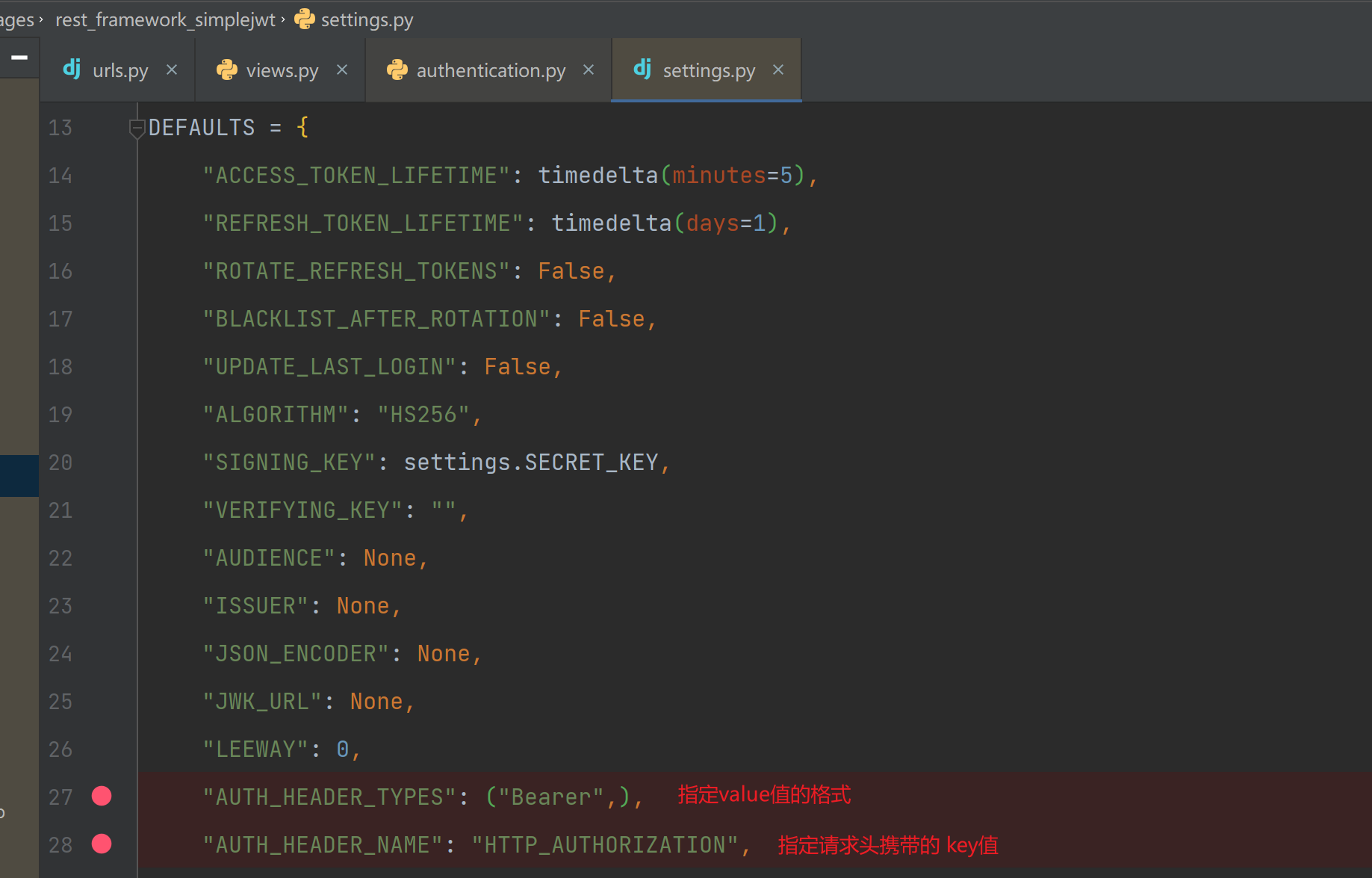
Task: Click the DEFAULTS variable name
Action: (x=202, y=128)
